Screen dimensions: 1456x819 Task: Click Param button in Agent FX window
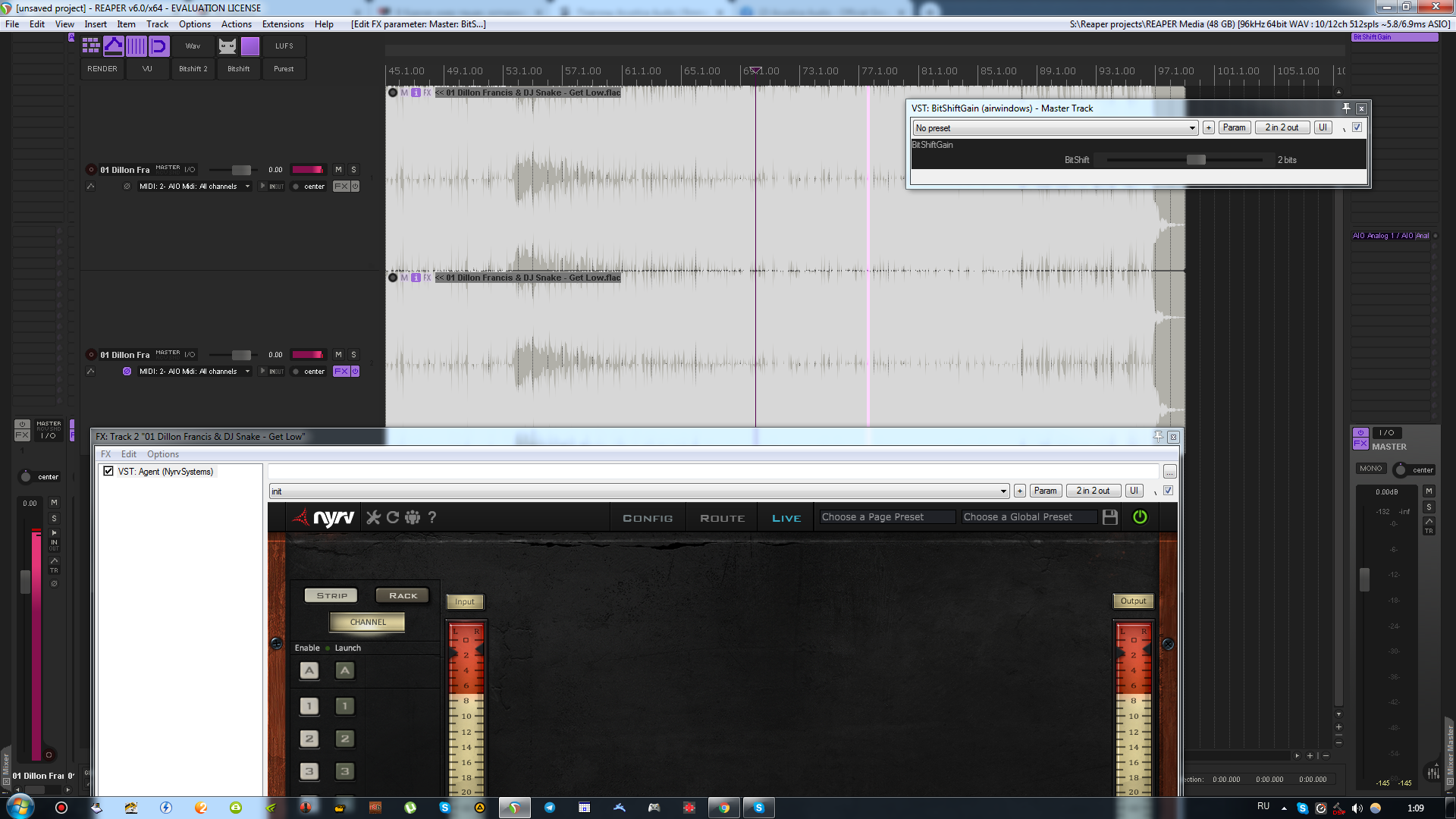[x=1045, y=491]
